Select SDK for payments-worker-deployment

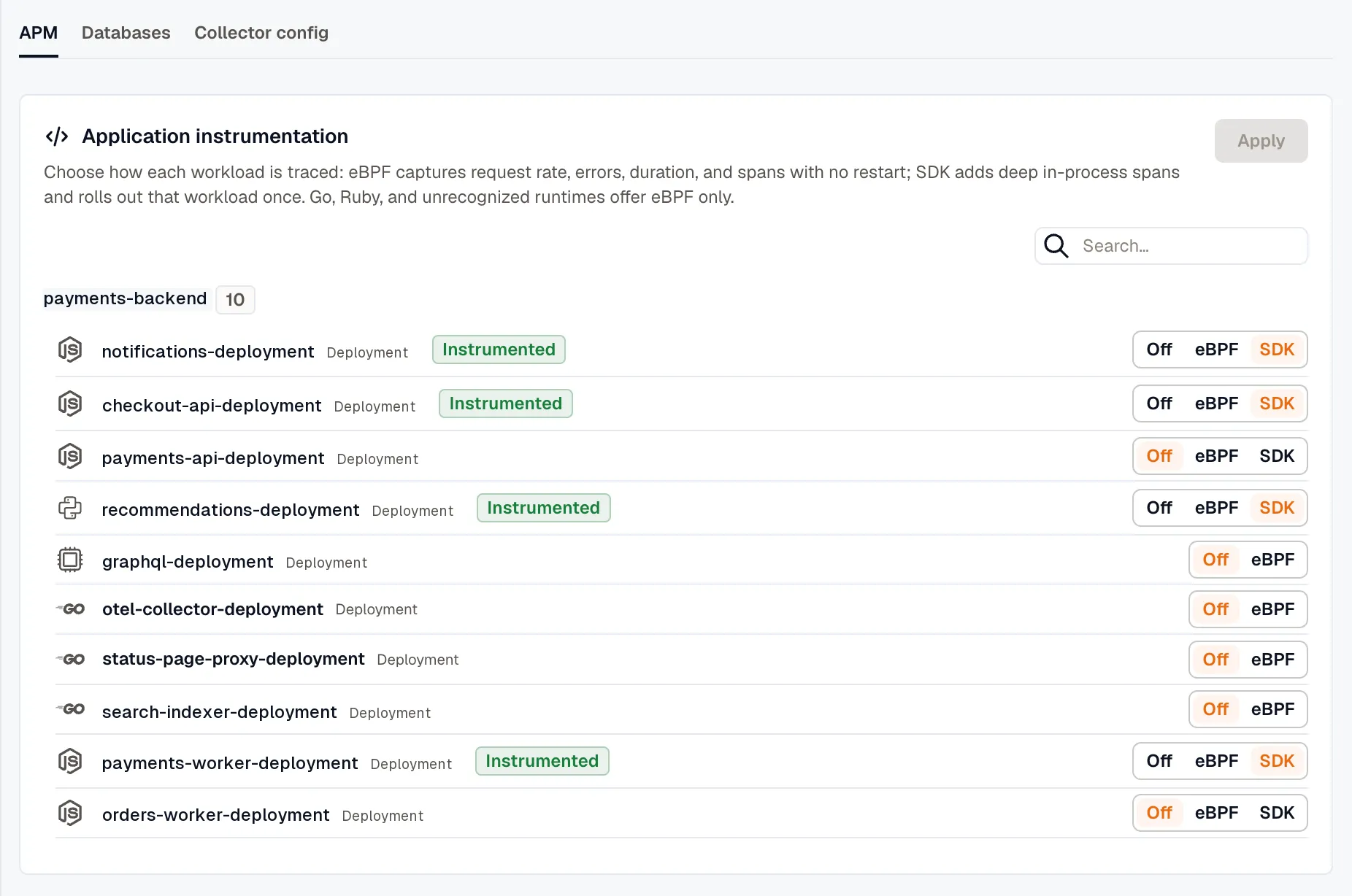1277,761
